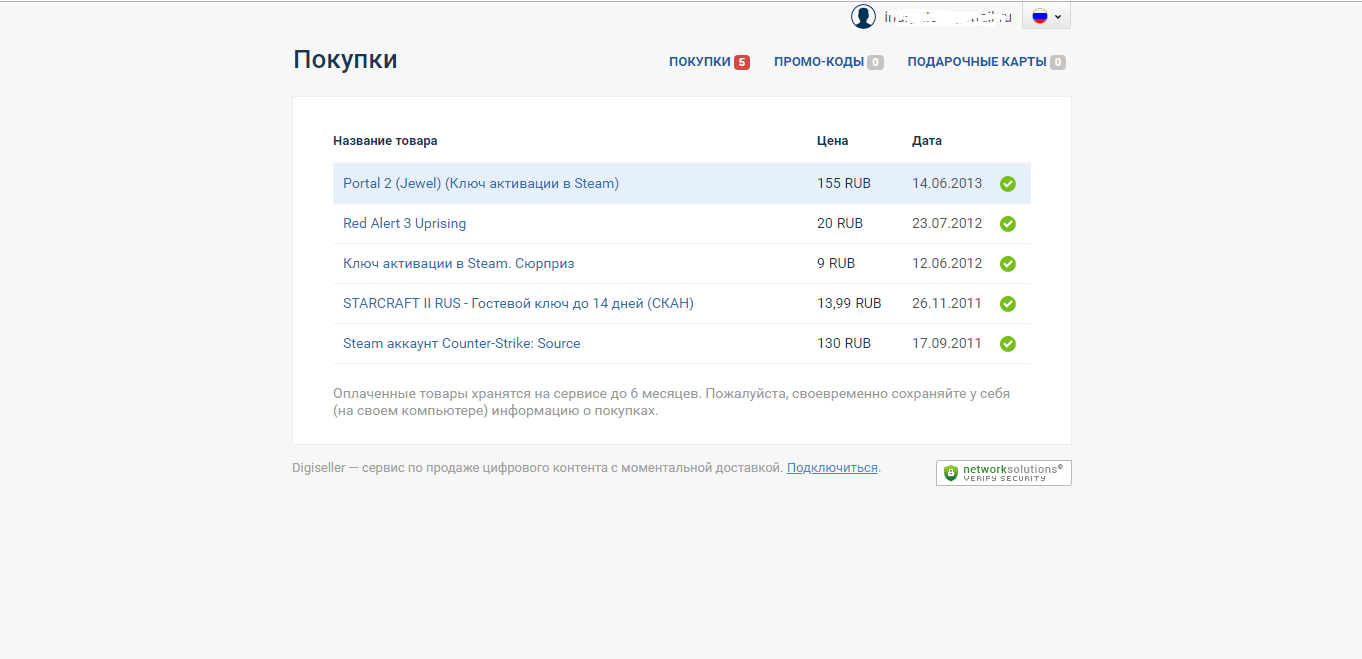1362x659 pixels.
Task: Click the account email text in header
Action: 948,17
